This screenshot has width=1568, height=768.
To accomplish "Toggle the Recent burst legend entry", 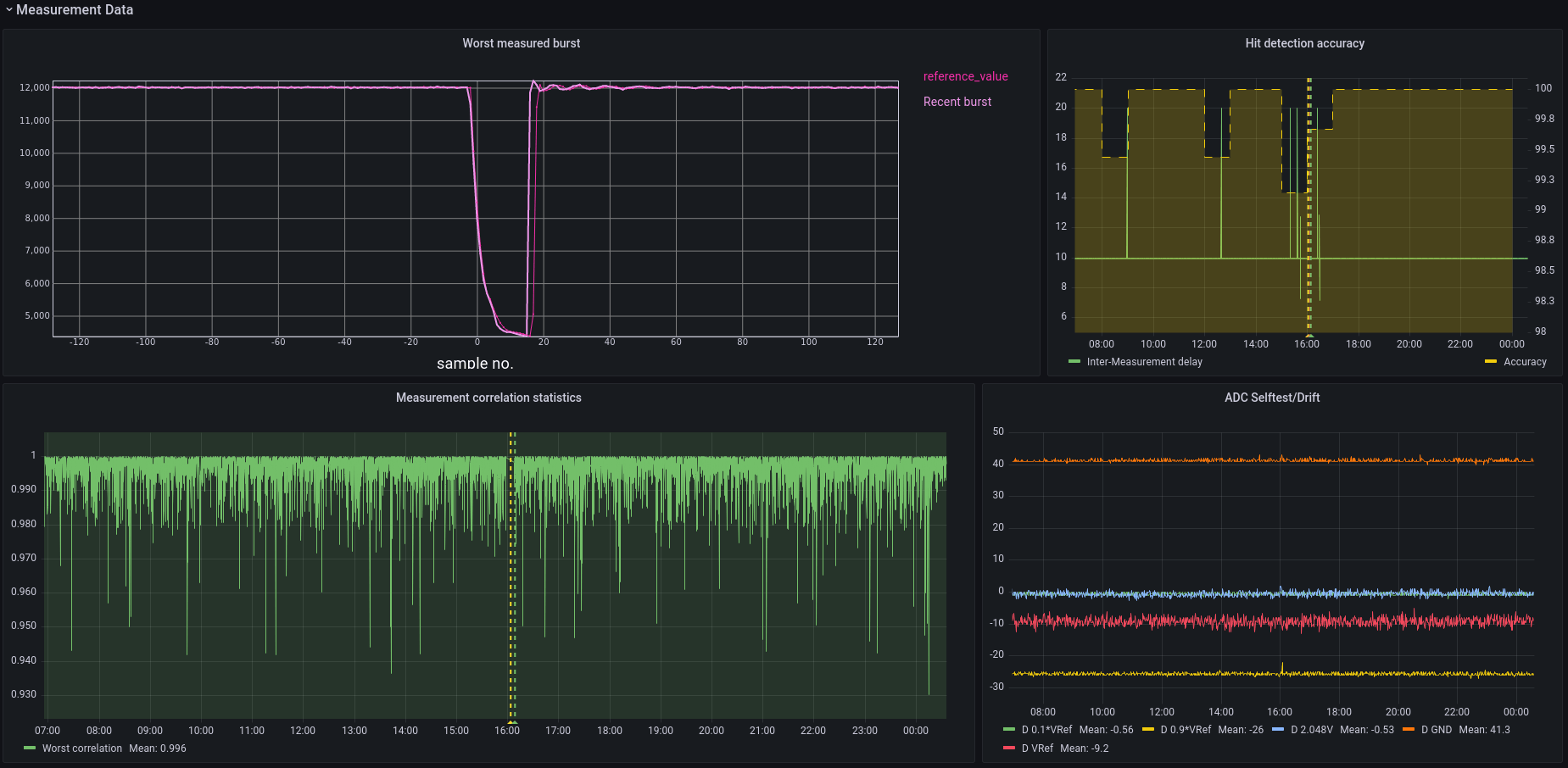I will (x=957, y=102).
